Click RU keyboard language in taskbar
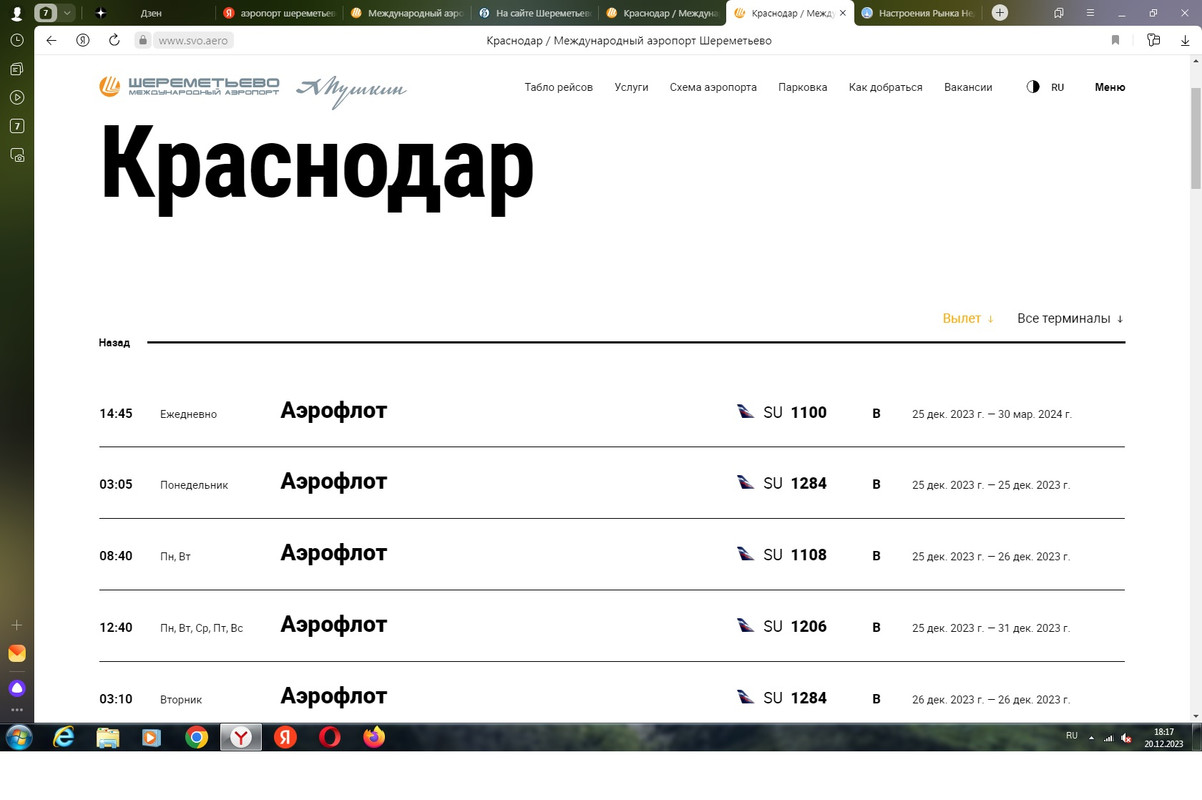Viewport: 1202px width, 800px height. 1071,735
